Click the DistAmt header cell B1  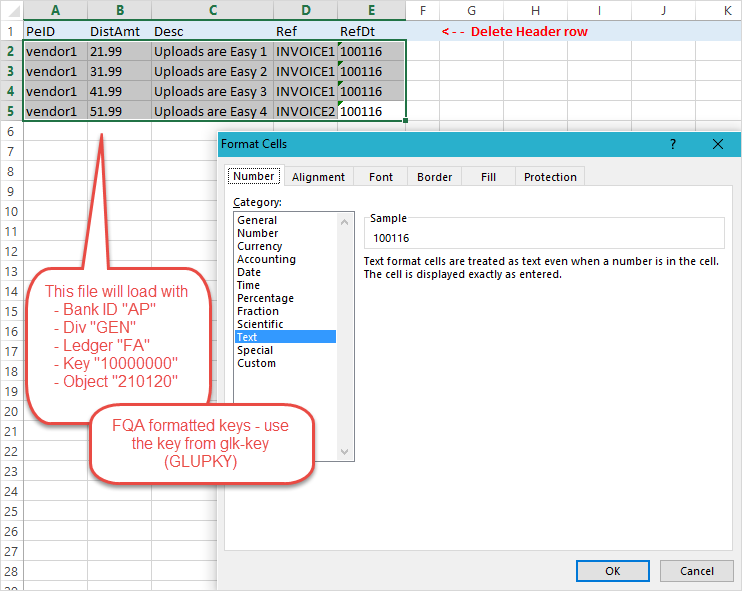coord(118,31)
